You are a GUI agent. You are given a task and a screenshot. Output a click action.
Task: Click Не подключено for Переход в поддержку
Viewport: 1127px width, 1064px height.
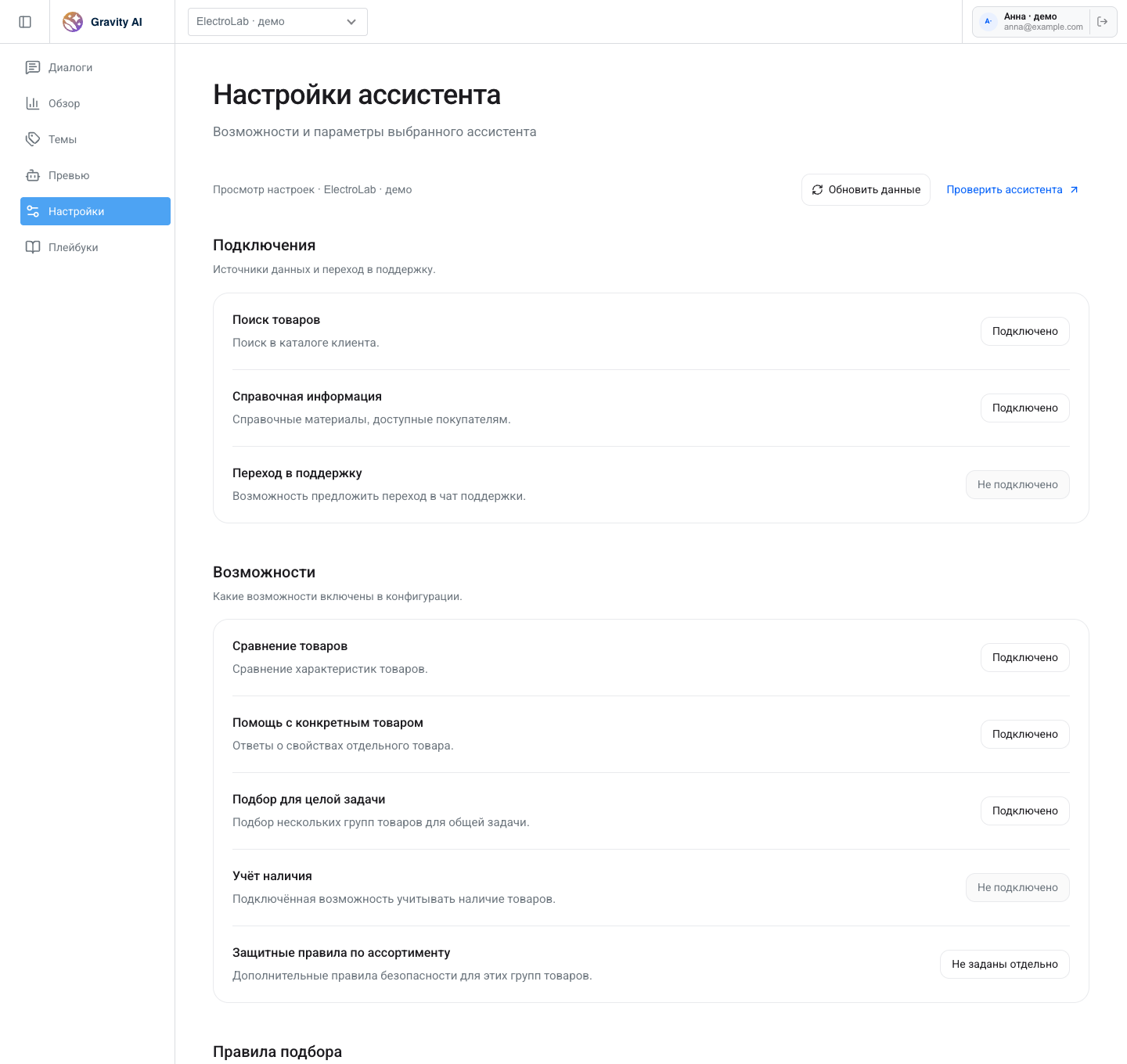pyautogui.click(x=1017, y=485)
